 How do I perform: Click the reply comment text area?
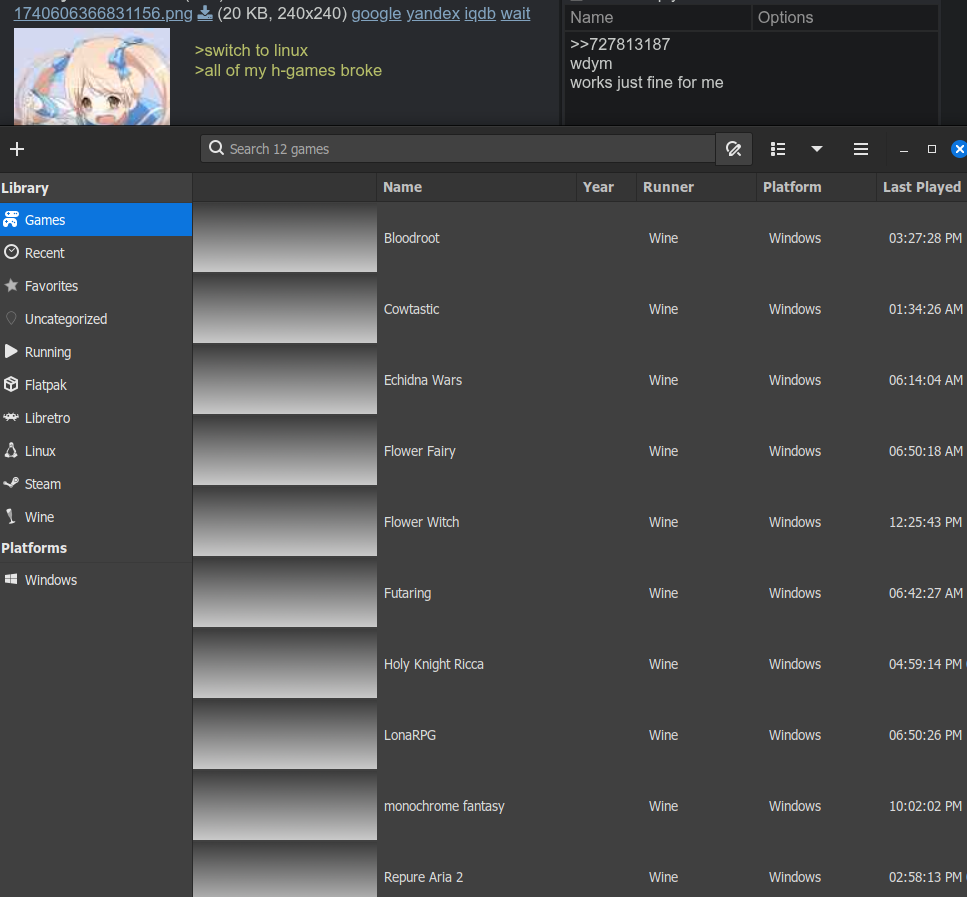[752, 78]
